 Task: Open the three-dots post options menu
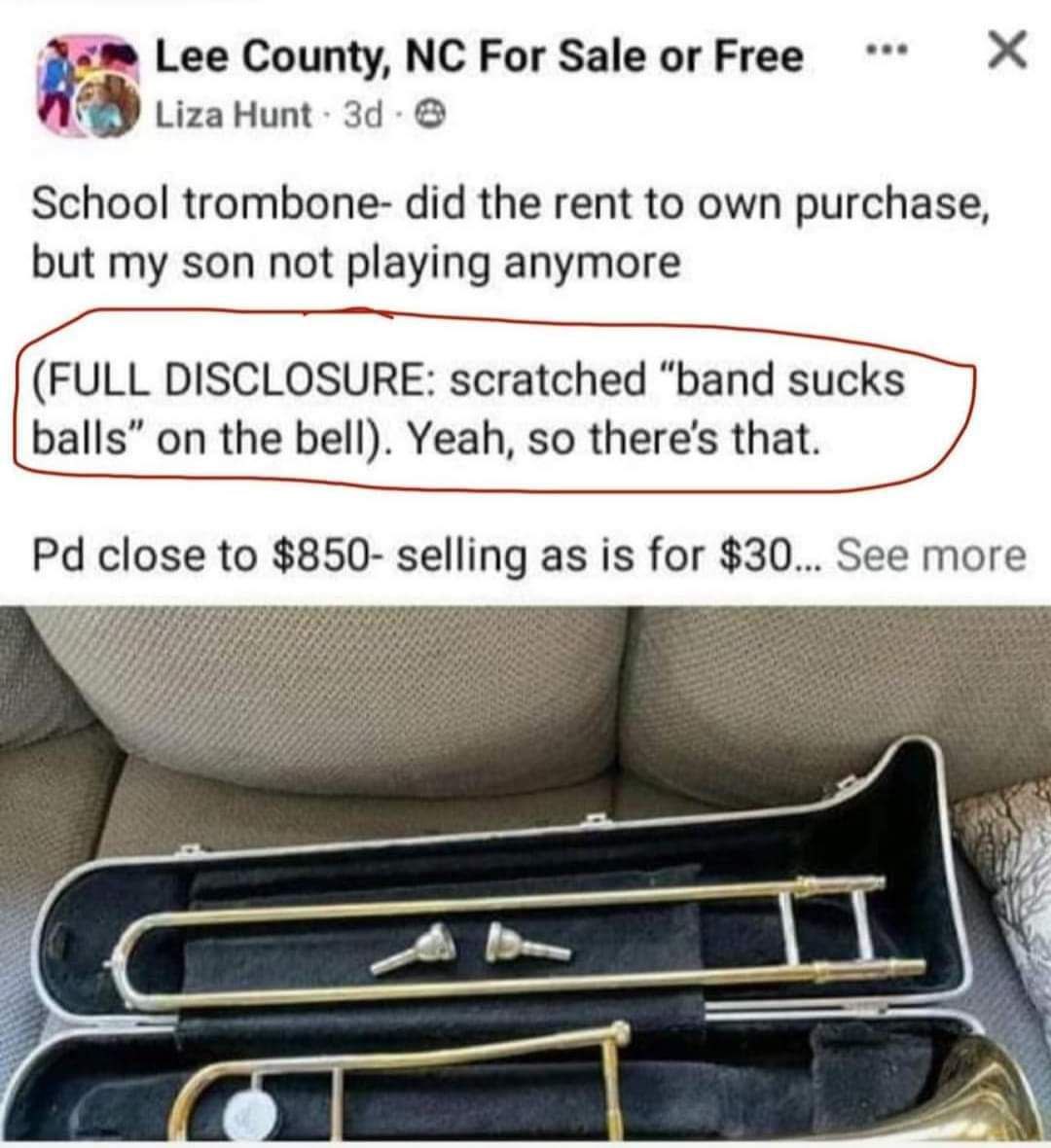click(x=887, y=52)
